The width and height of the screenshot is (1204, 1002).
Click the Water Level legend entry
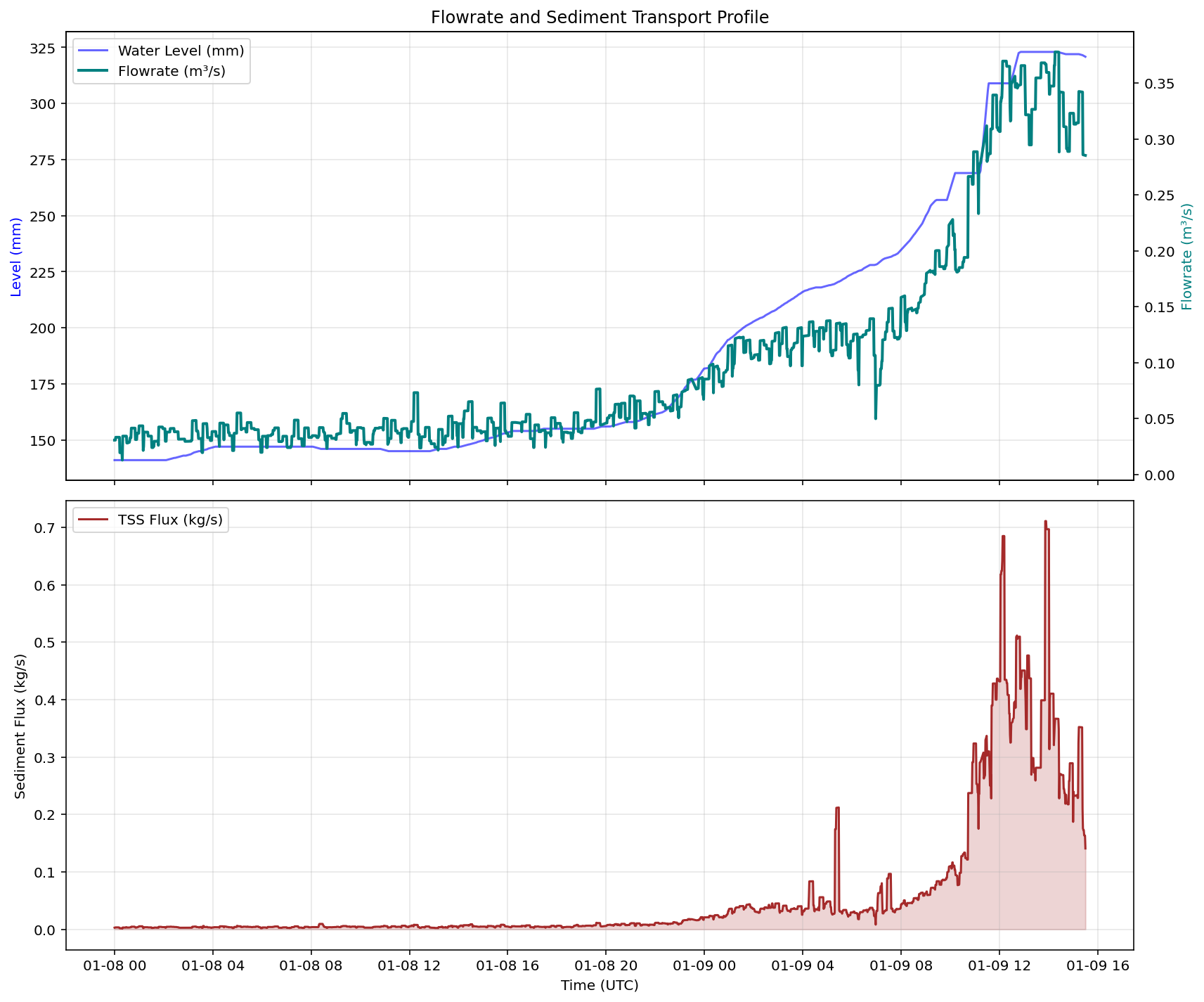pos(169,51)
